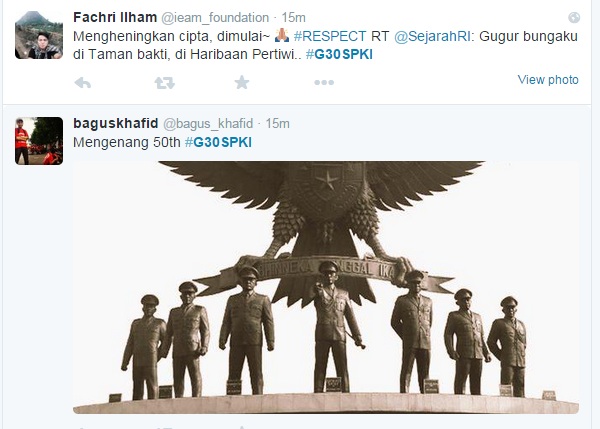Open the #RESPECT hashtag
This screenshot has height=429, width=600.
(330, 36)
